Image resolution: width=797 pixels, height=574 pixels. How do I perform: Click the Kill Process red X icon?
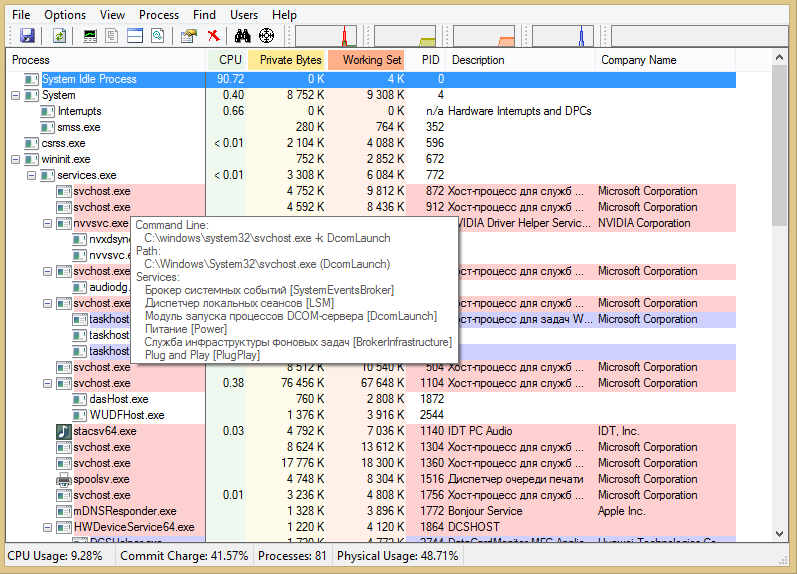(213, 36)
